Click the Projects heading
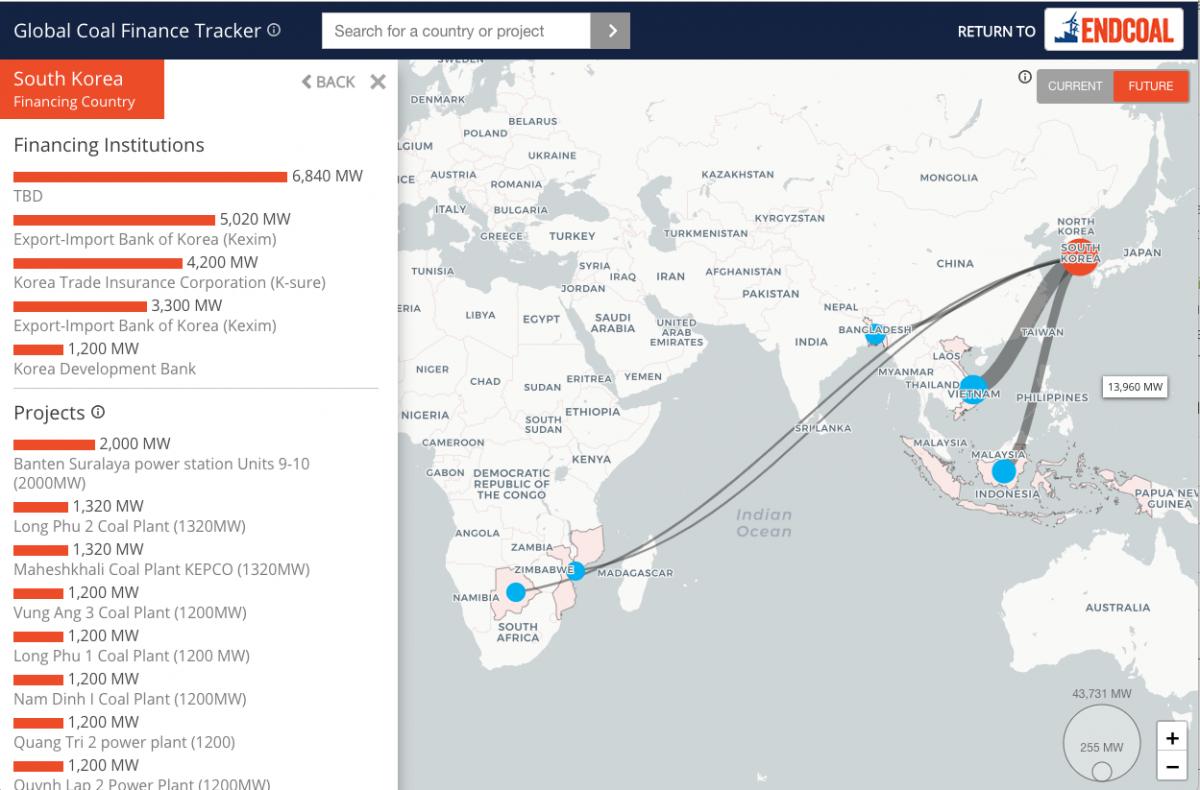This screenshot has height=790, width=1200. pos(49,413)
